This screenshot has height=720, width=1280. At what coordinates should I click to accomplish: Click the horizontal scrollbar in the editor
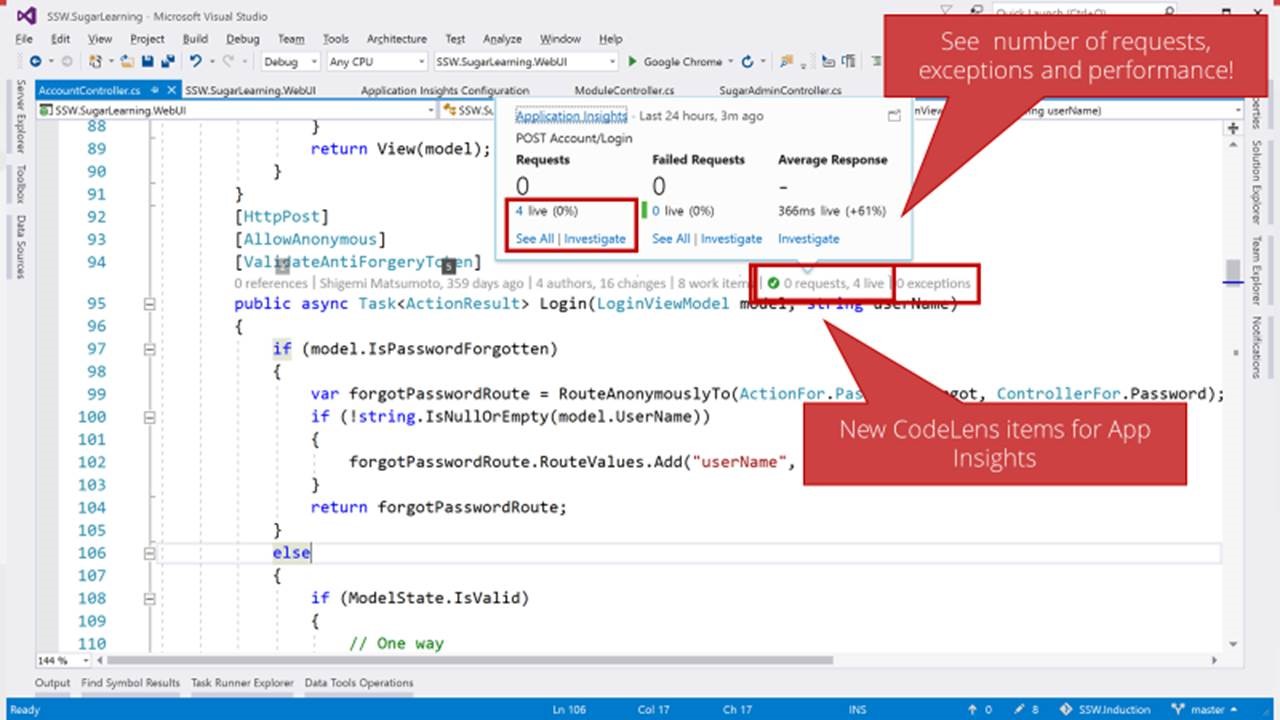(x=470, y=660)
